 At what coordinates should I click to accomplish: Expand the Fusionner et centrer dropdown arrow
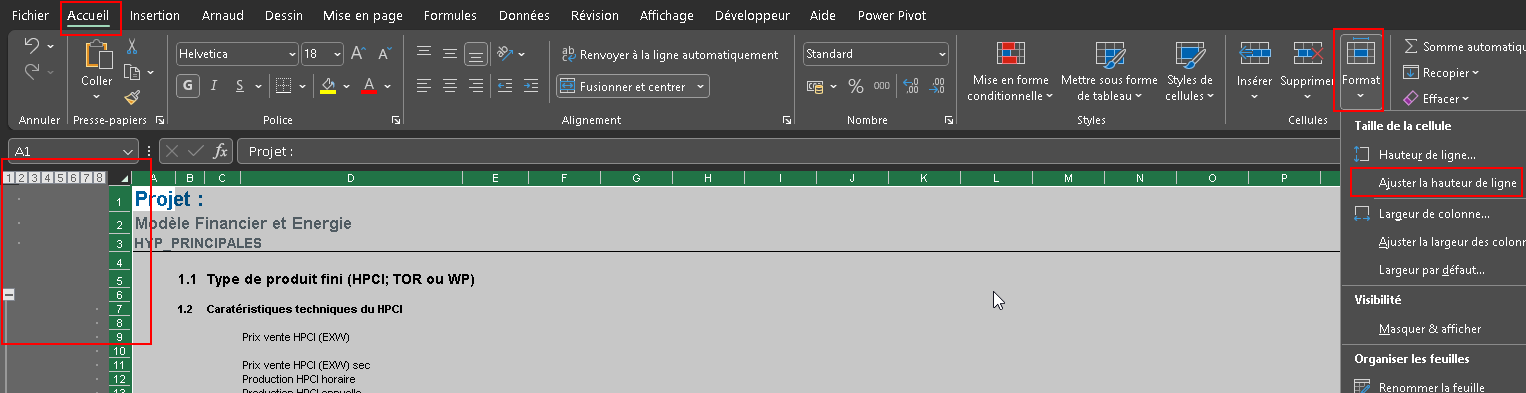700,87
